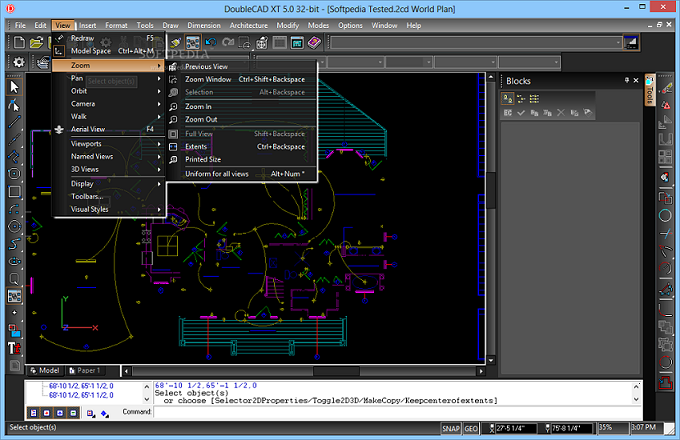Viewport: 680px width, 440px height.
Task: Pin the Blocks panel with pushpin icon
Action: (x=627, y=80)
